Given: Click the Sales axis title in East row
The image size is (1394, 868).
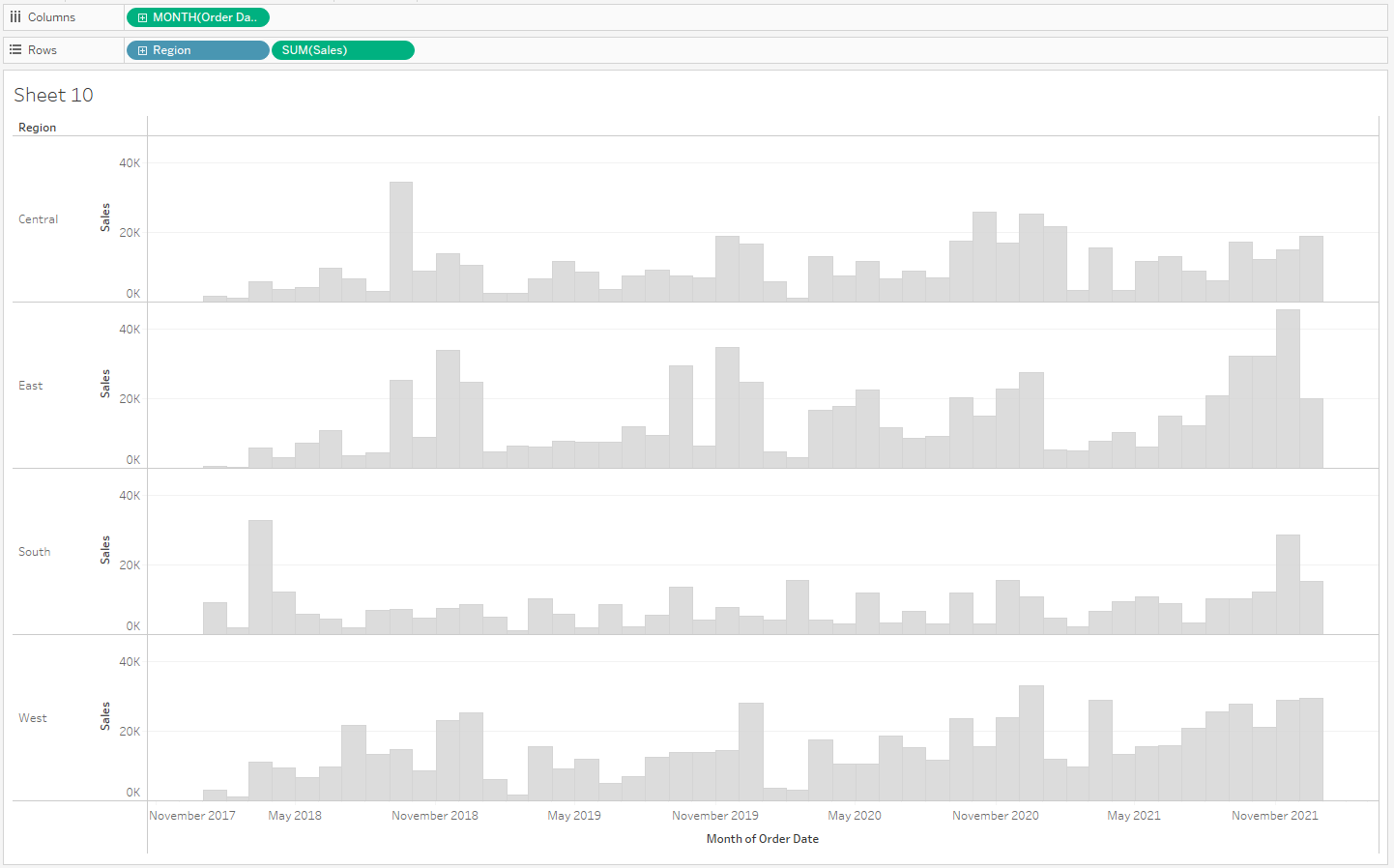Looking at the screenshot, I should click(105, 384).
